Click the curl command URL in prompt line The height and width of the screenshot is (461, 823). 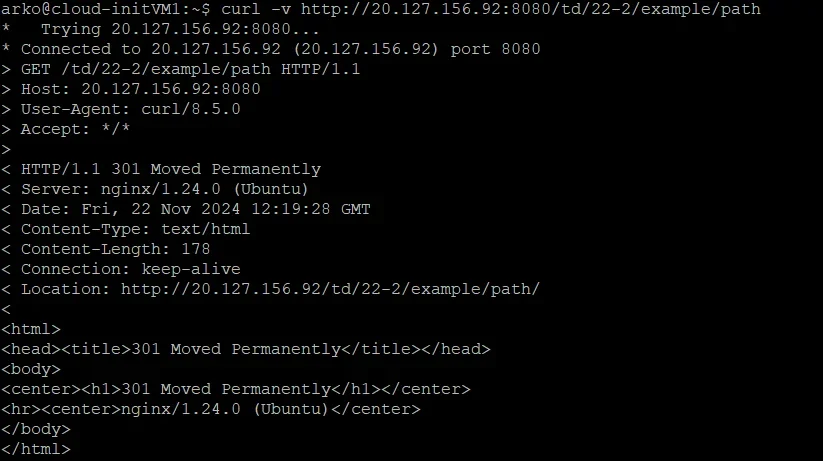531,9
